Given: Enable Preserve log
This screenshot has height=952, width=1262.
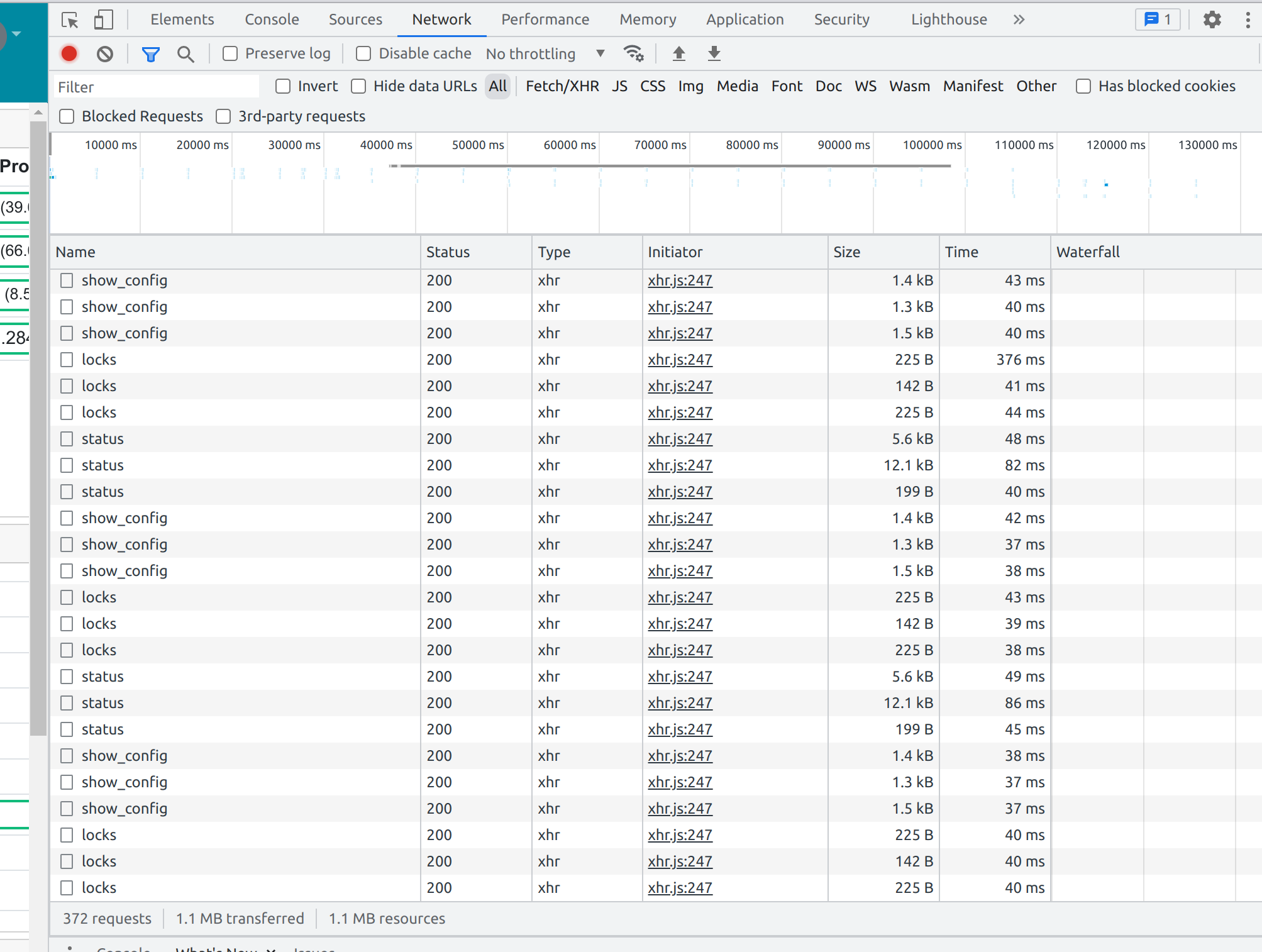Looking at the screenshot, I should coord(230,53).
